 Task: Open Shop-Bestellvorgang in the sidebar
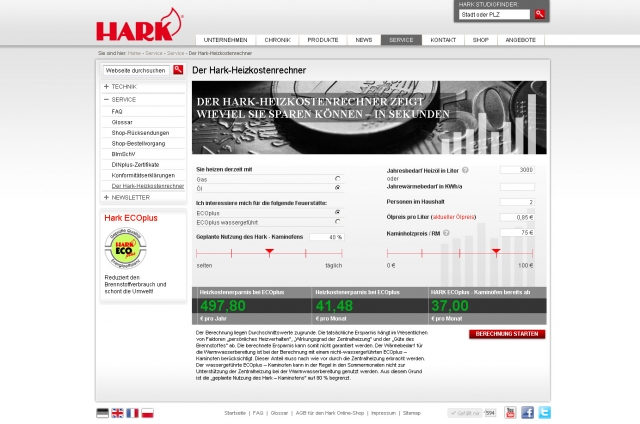coord(138,143)
